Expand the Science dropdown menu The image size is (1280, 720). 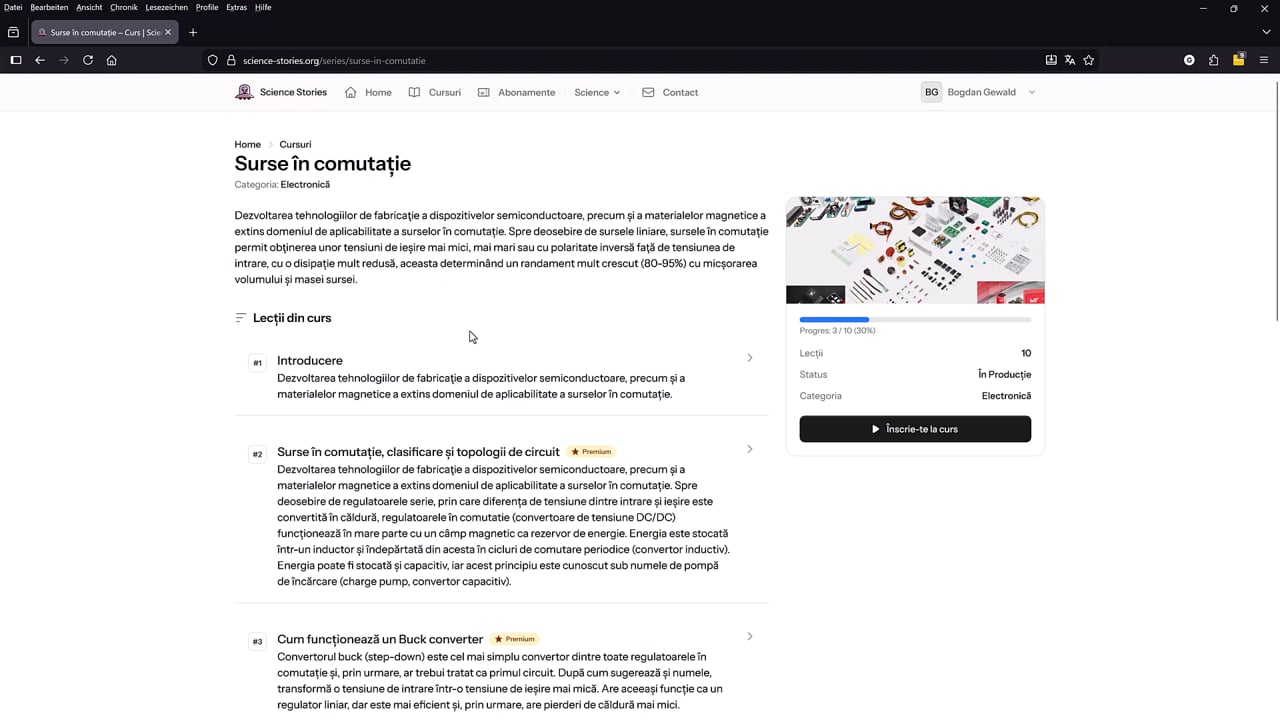click(597, 92)
